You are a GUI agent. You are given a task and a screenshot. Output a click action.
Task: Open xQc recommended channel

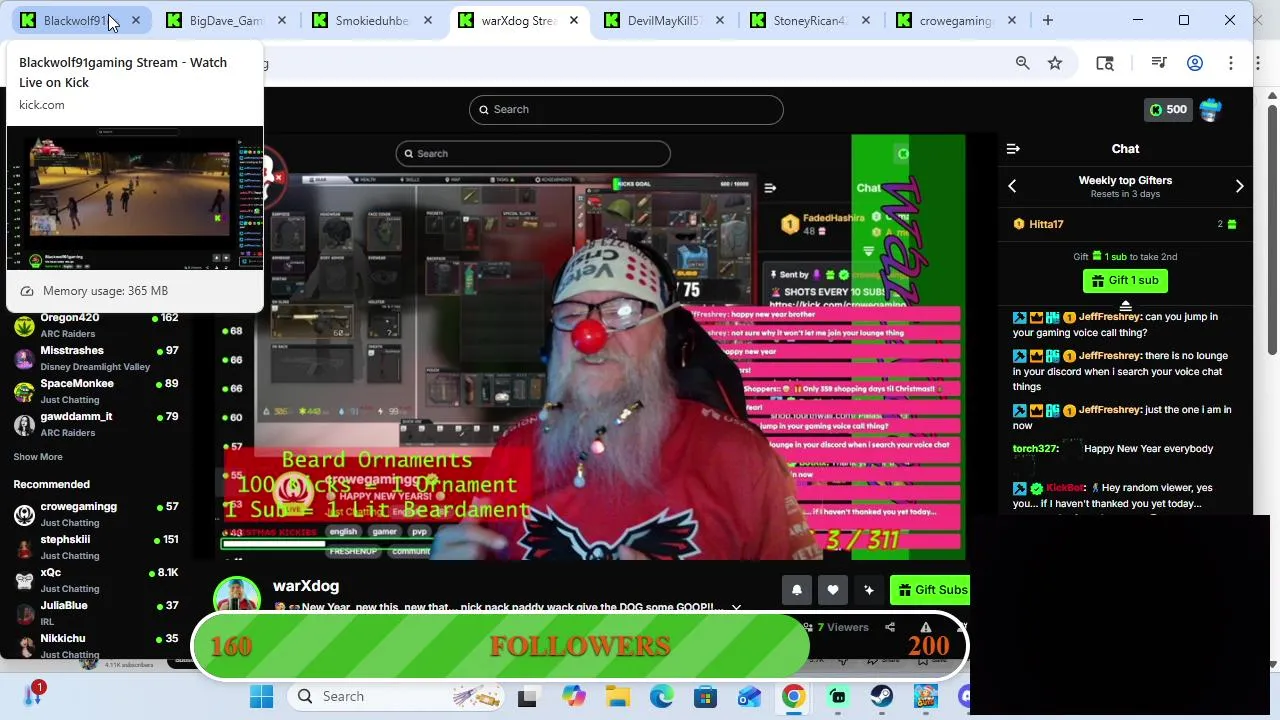(96, 580)
